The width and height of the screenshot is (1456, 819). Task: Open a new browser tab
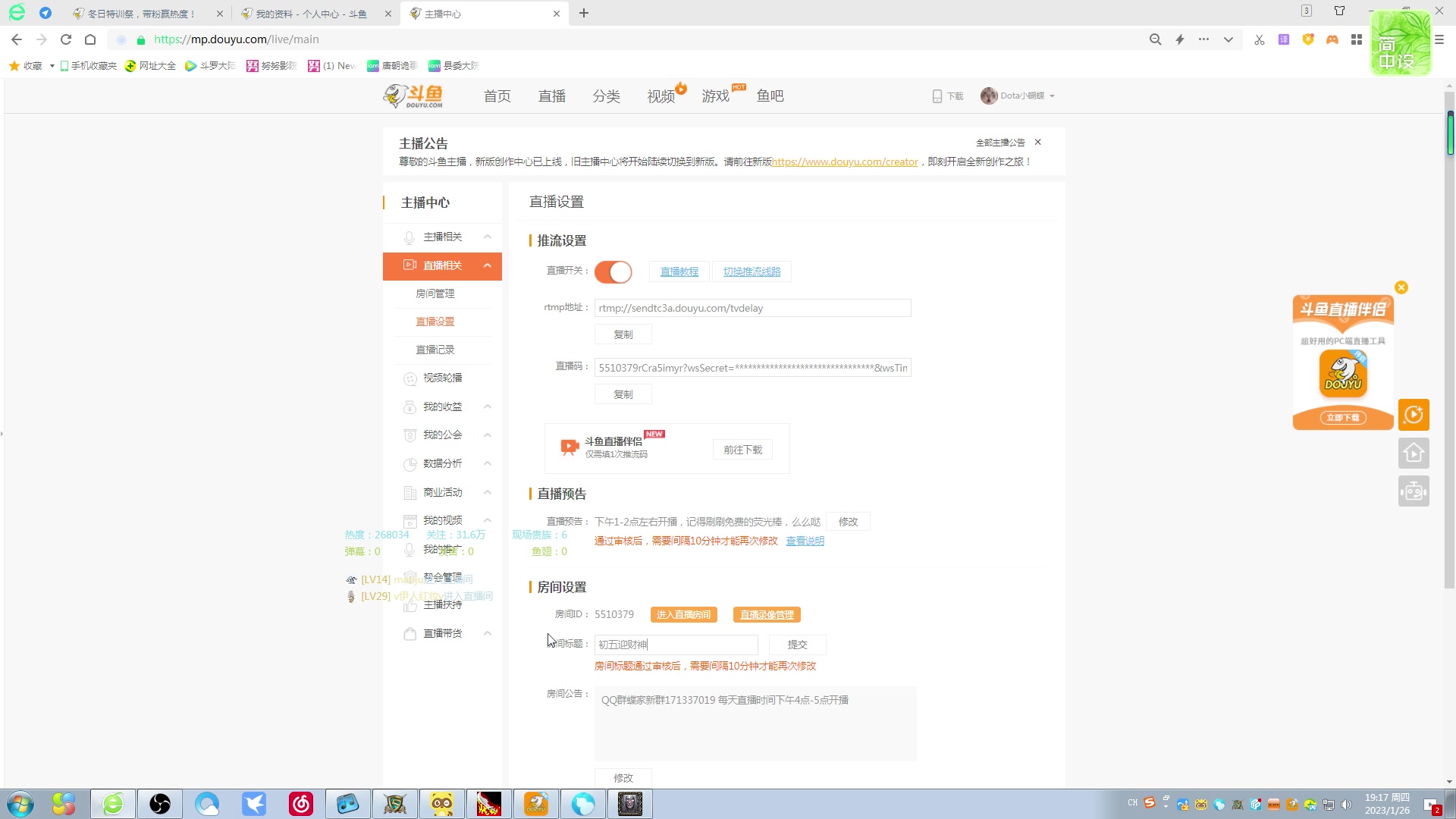tap(584, 13)
